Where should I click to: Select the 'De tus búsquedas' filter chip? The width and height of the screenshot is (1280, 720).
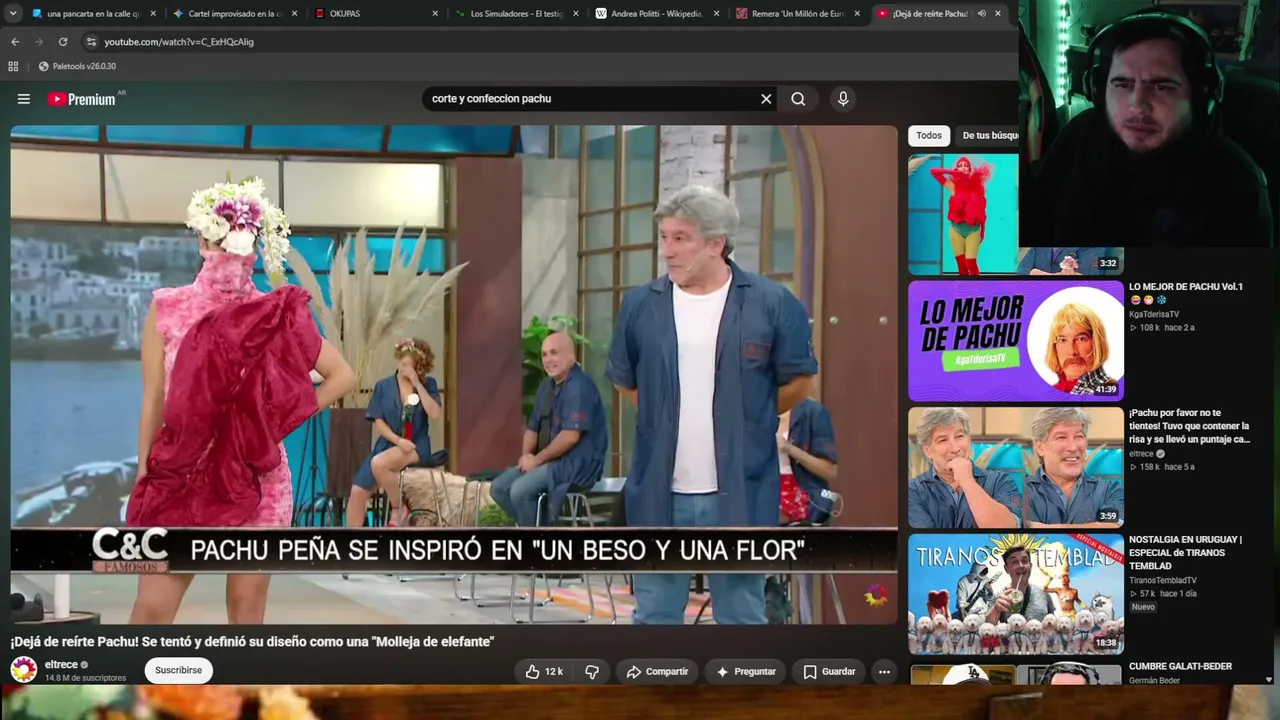tap(989, 135)
